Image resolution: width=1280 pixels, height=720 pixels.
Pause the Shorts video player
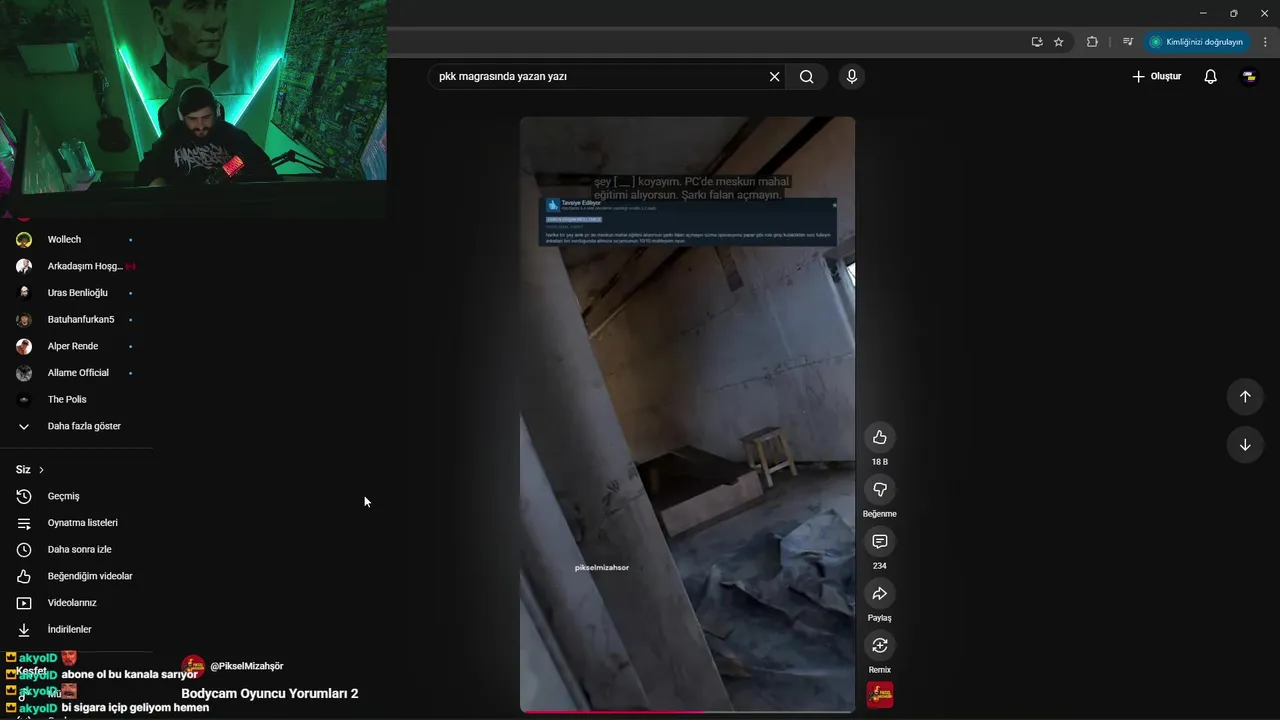[687, 414]
